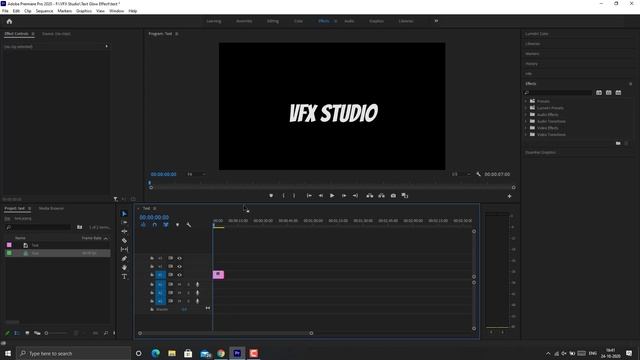
Task: Open the Program monitor zoom level dropdown
Action: [x=196, y=174]
